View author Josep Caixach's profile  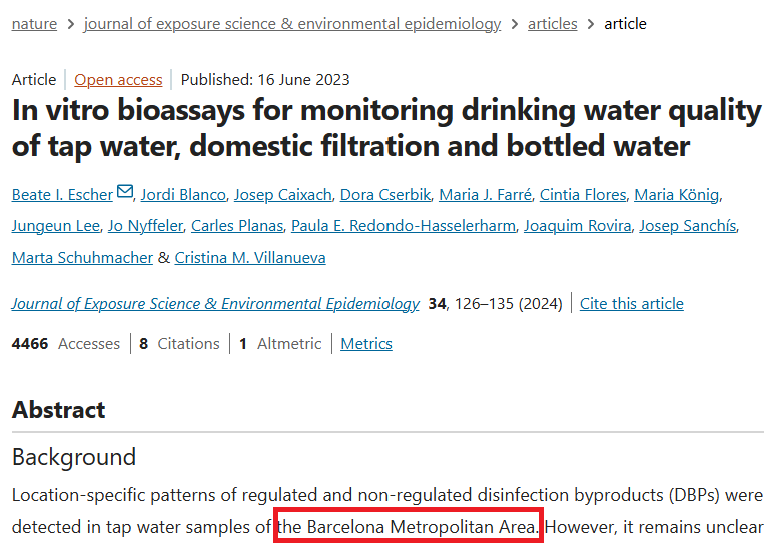[285, 194]
